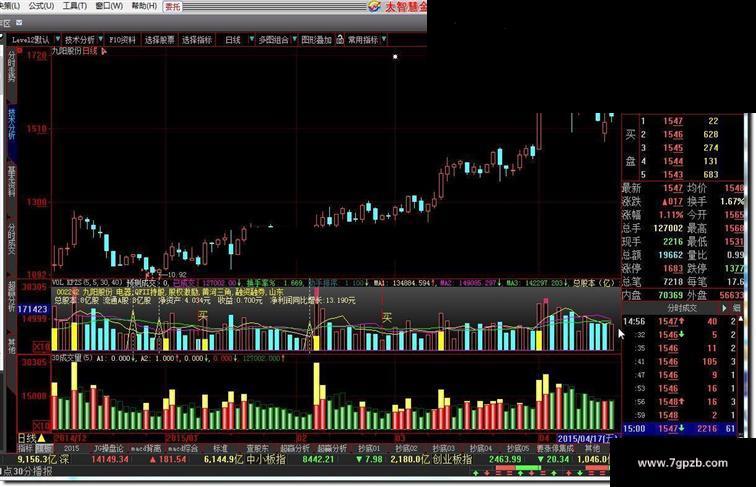Click the 总手 value 127002
Image resolution: width=756 pixels, height=487 pixels.
coord(668,228)
